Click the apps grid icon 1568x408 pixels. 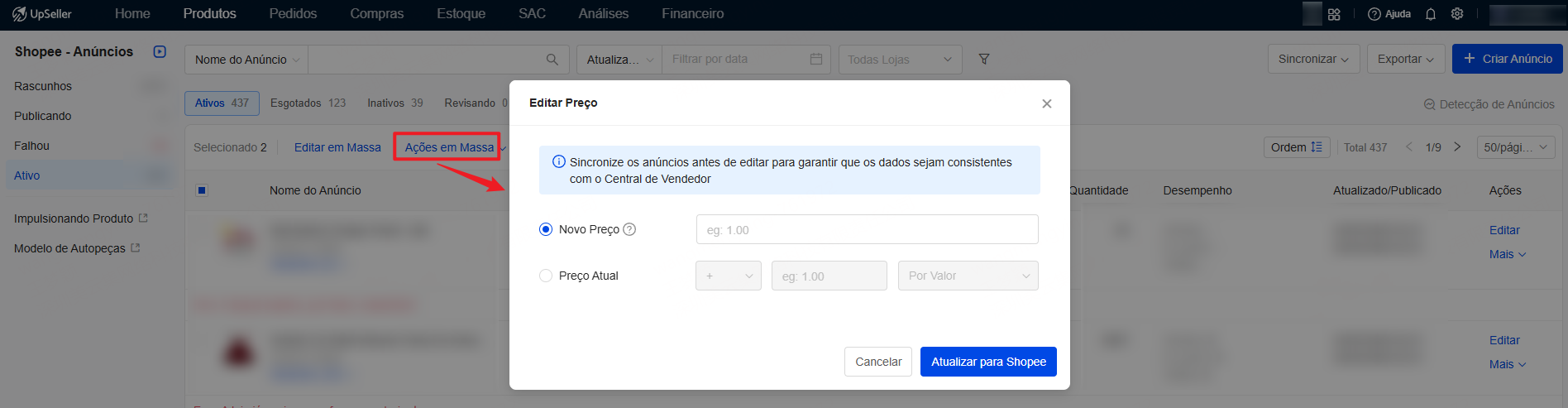click(x=1334, y=14)
